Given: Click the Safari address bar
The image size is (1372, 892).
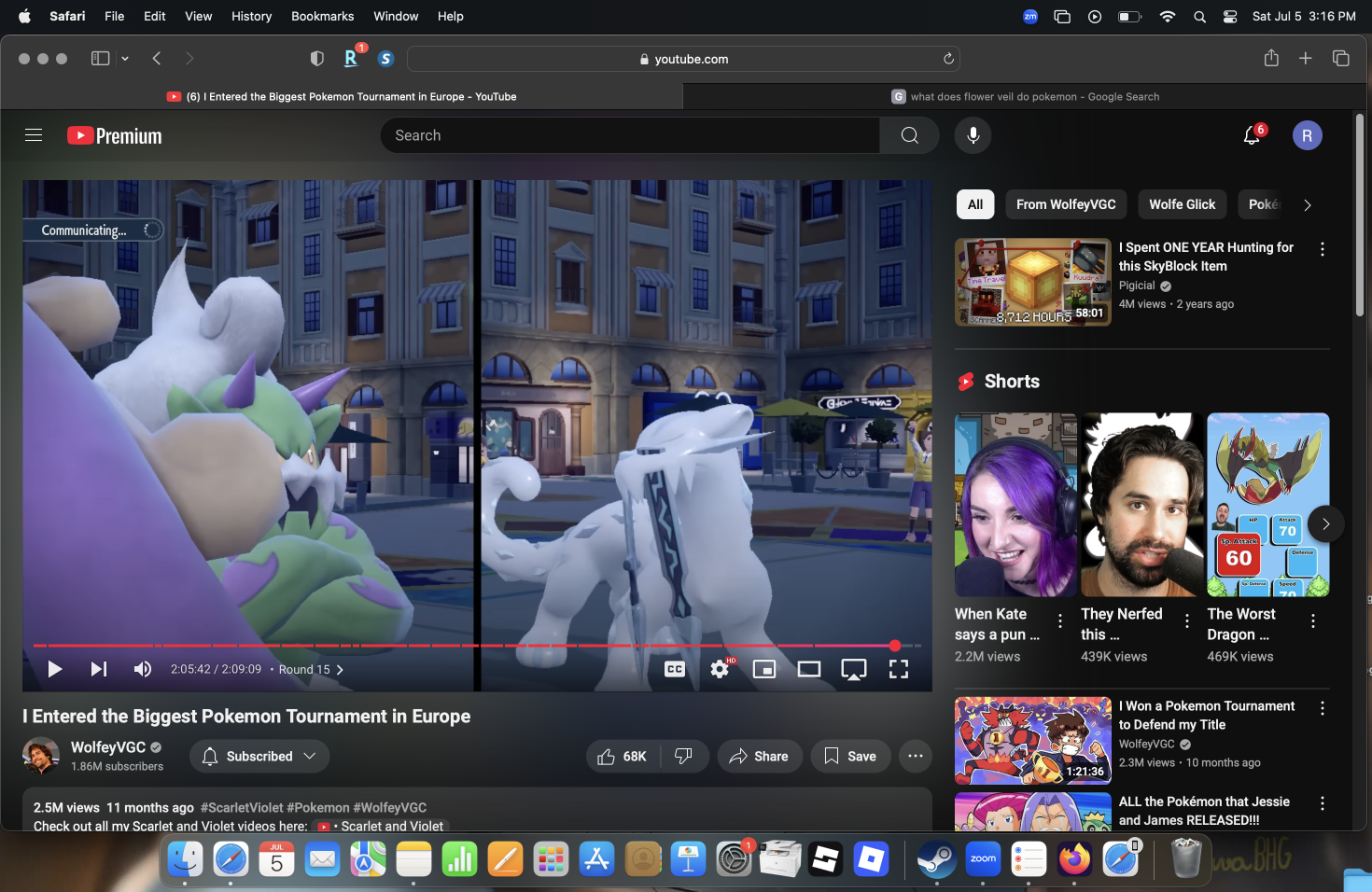Looking at the screenshot, I should (x=683, y=59).
